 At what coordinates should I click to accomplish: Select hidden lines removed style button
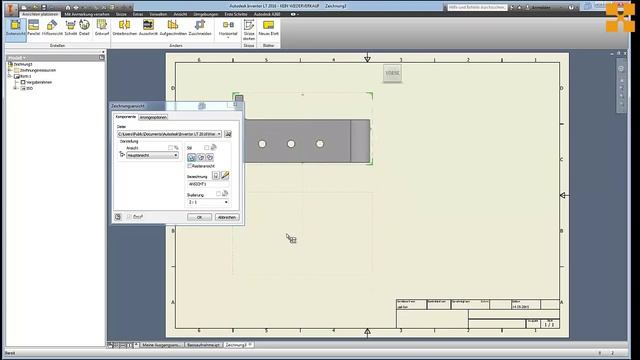point(201,158)
